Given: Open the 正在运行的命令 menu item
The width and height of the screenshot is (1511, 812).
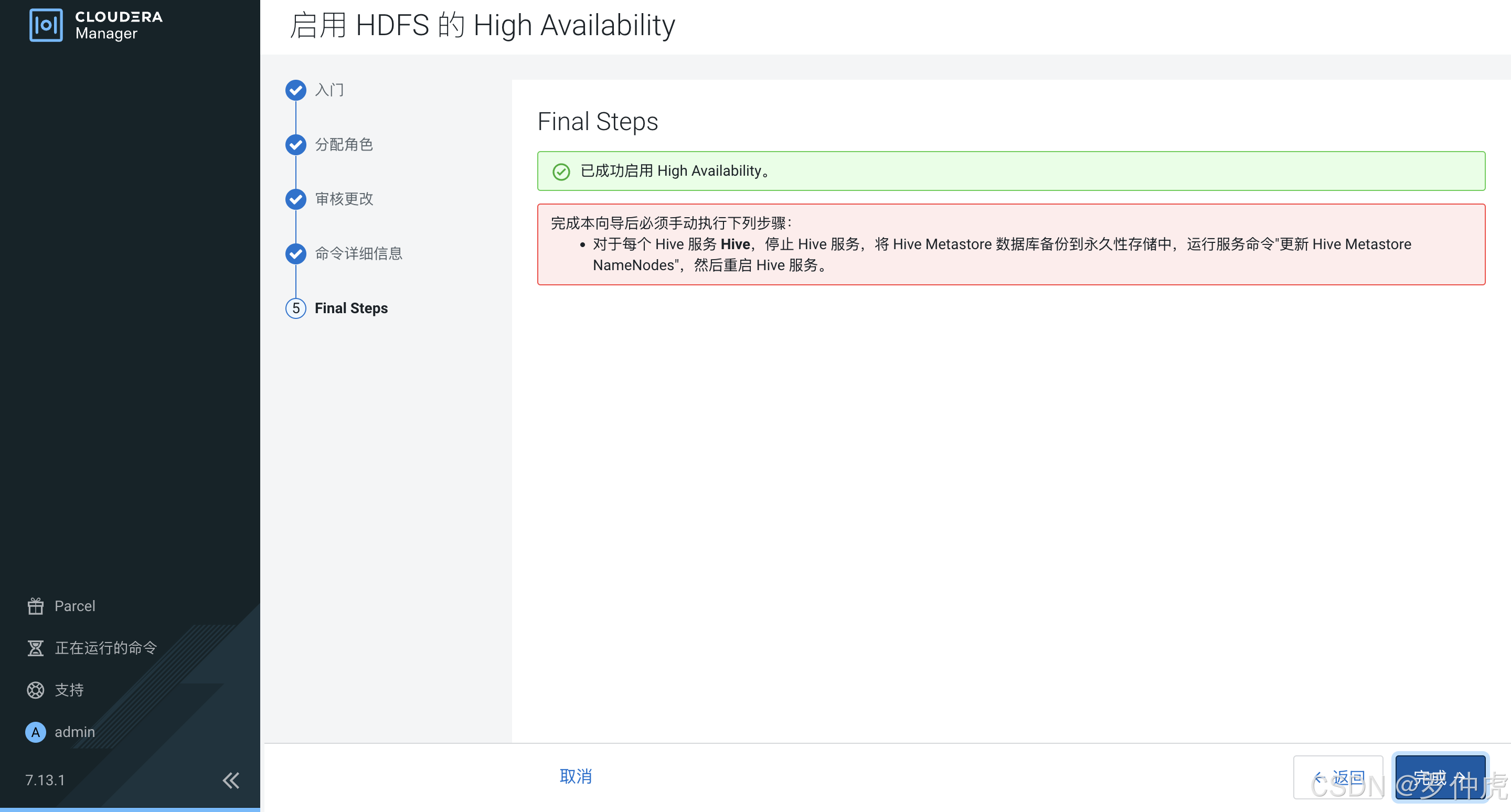Looking at the screenshot, I should (105, 648).
